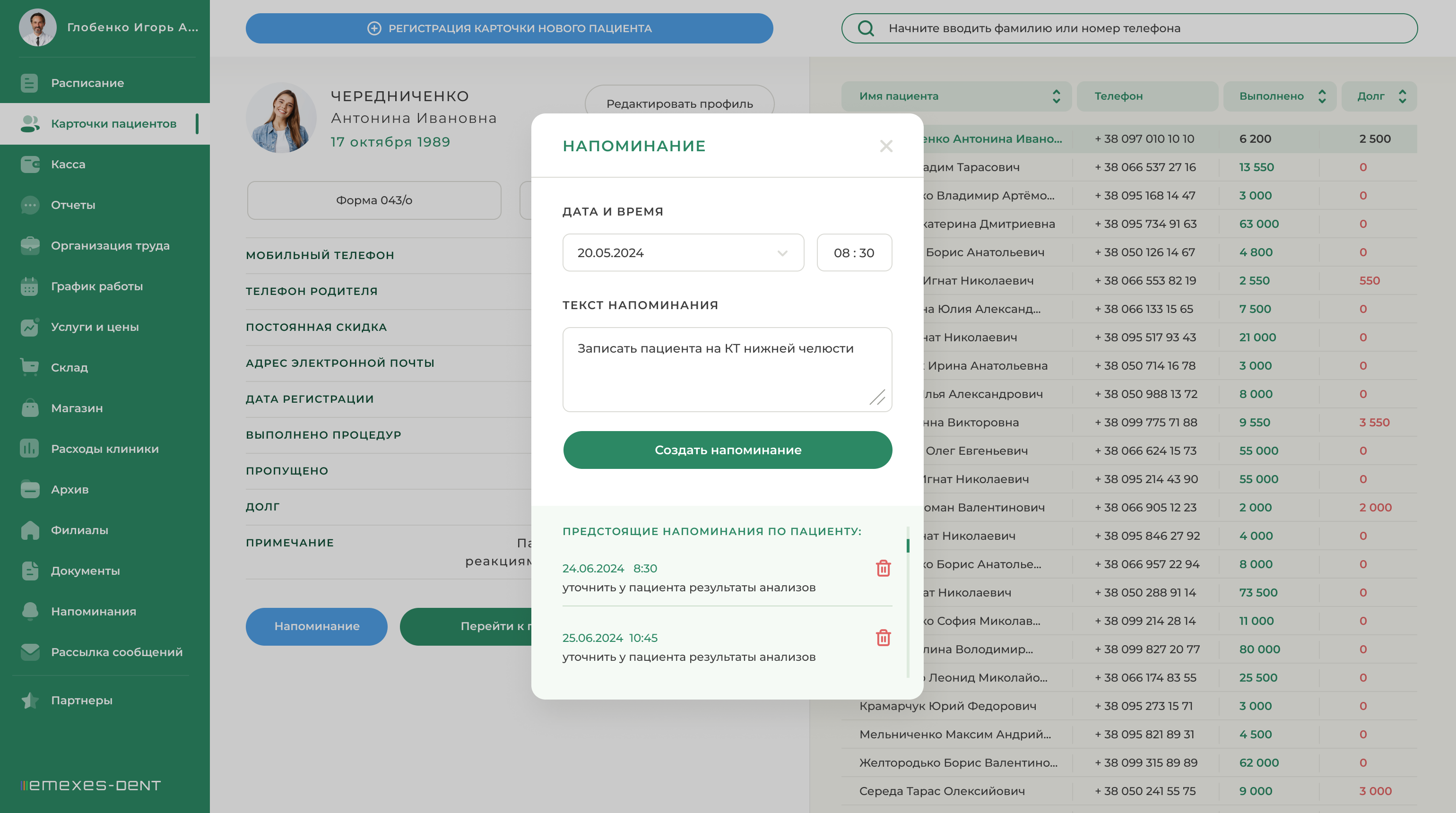
Task: Click reminder date 24.06.2024 8:30
Action: [x=609, y=568]
